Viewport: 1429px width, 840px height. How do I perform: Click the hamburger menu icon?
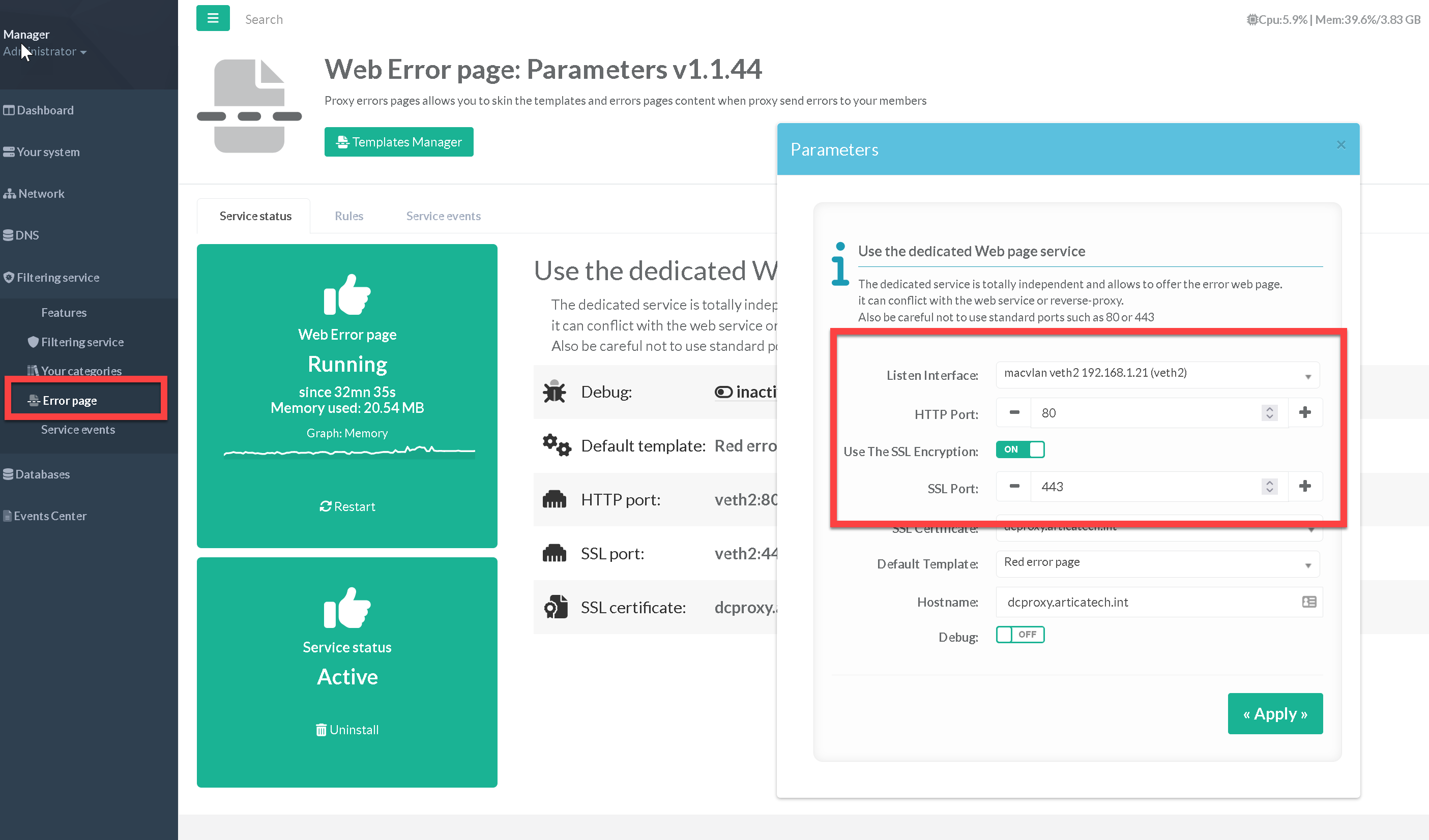coord(213,19)
